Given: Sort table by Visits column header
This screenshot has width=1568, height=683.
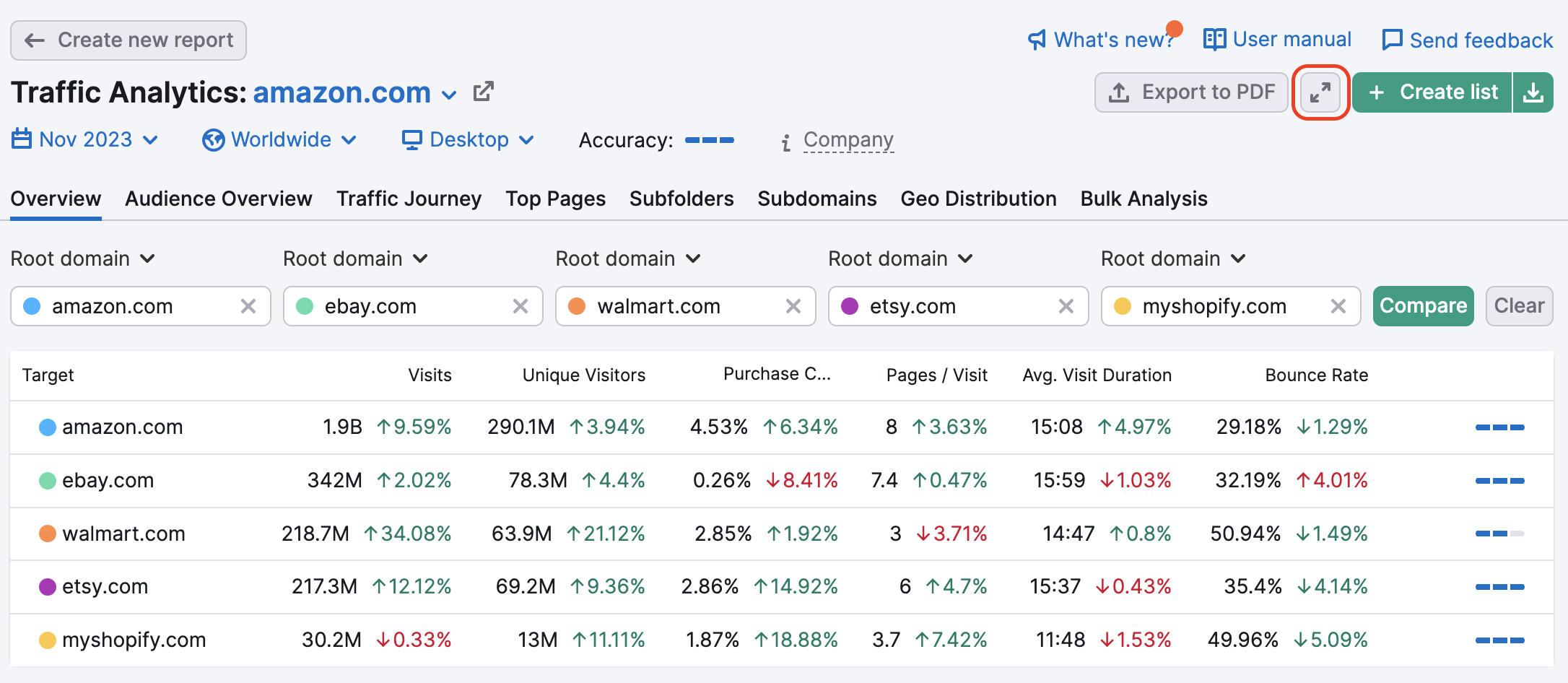Looking at the screenshot, I should [430, 375].
